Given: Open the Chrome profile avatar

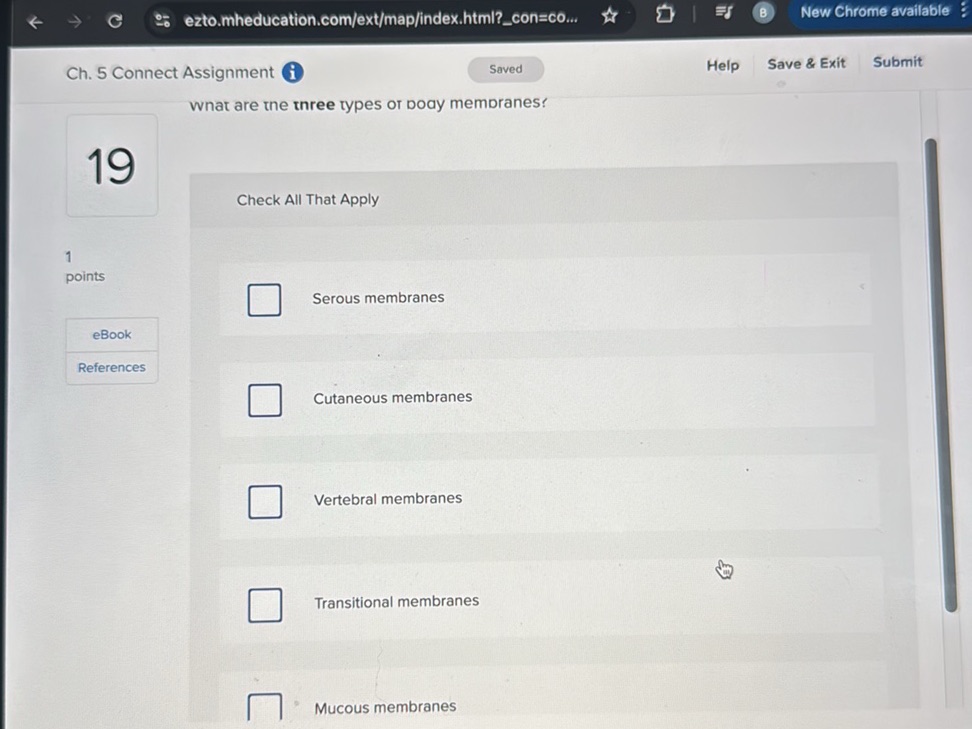Looking at the screenshot, I should 764,12.
